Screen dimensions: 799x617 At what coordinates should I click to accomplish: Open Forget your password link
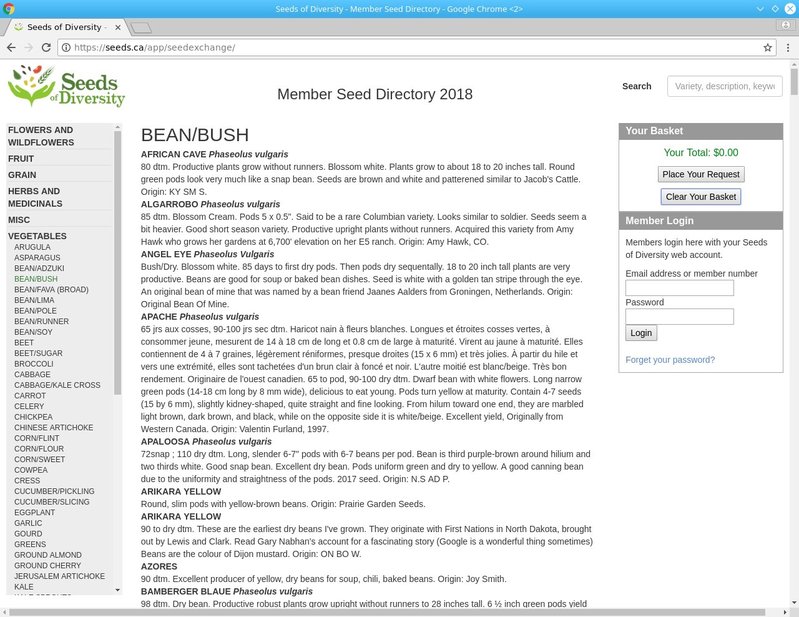click(670, 360)
